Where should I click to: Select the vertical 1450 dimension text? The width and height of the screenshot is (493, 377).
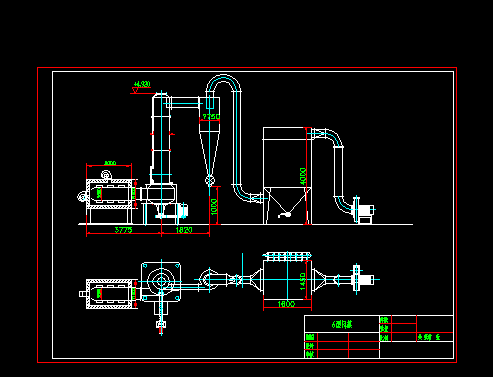(303, 281)
